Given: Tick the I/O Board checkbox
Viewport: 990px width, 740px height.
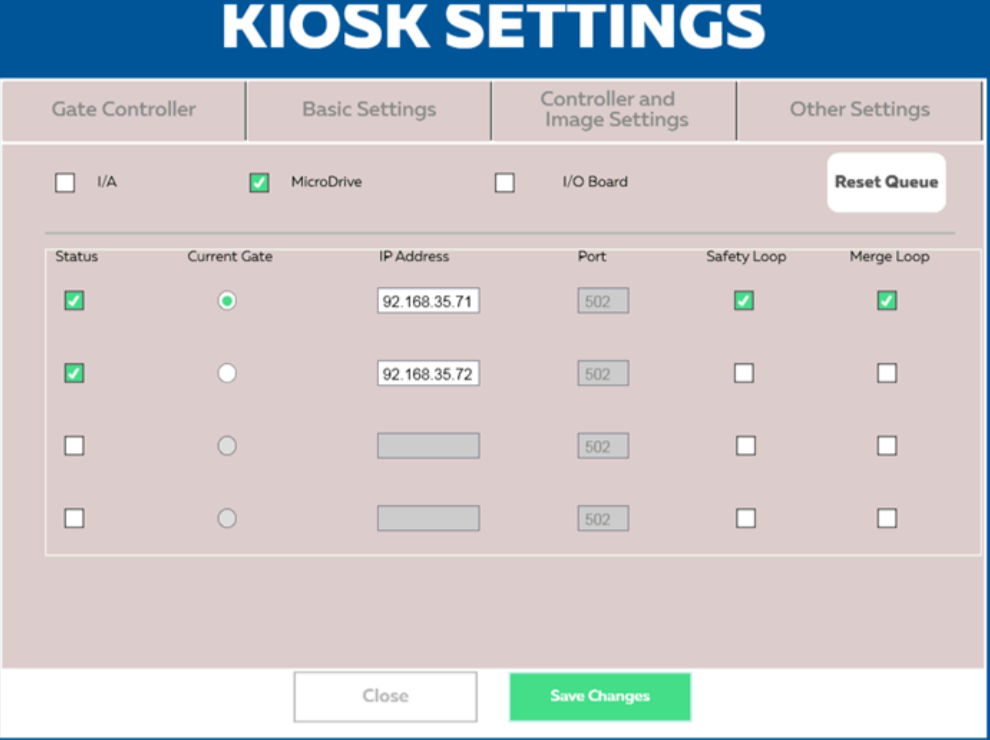Looking at the screenshot, I should click(x=505, y=183).
